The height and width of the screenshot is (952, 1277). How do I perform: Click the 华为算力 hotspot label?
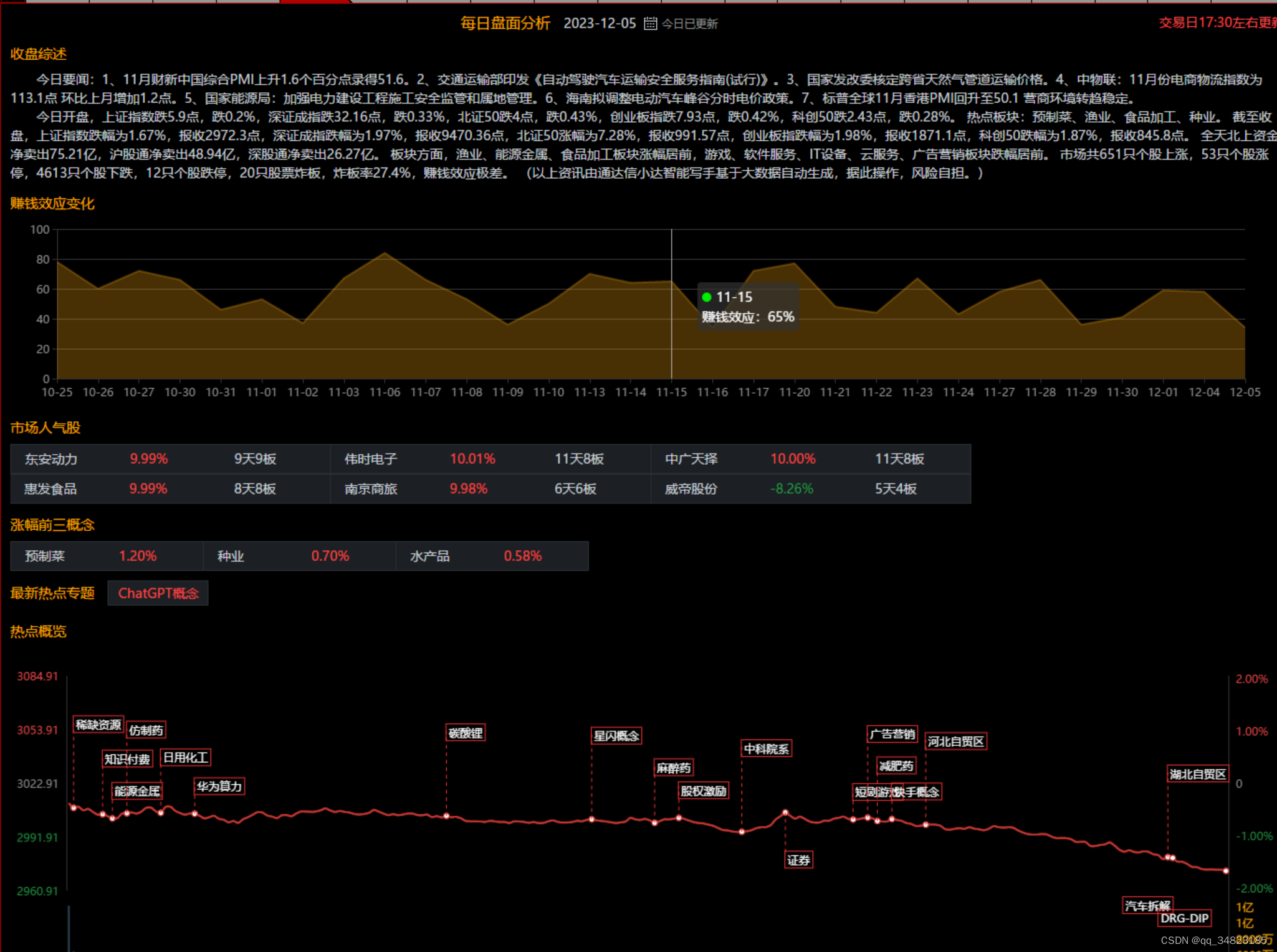click(x=219, y=787)
